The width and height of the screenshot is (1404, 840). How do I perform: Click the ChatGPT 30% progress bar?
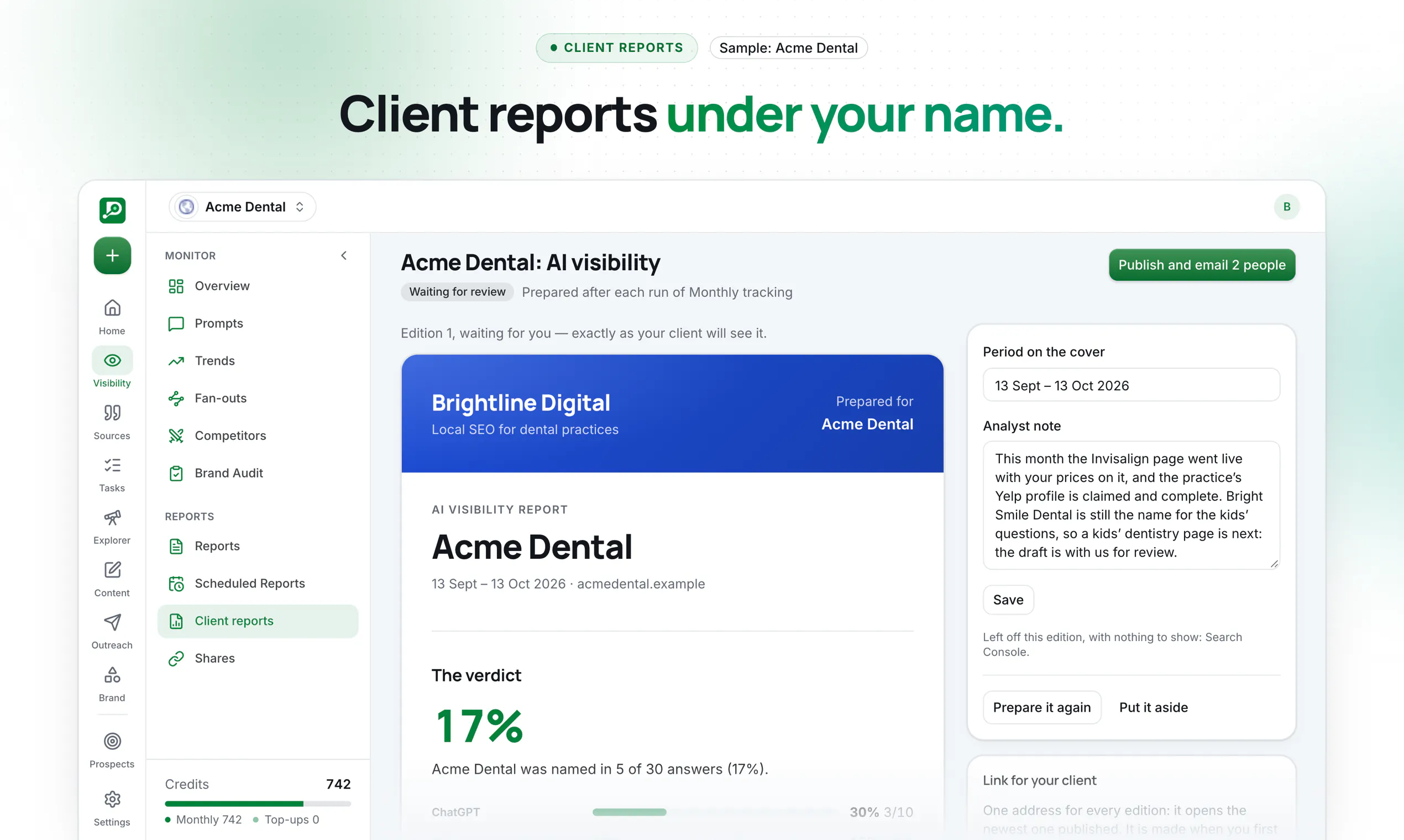[715, 812]
